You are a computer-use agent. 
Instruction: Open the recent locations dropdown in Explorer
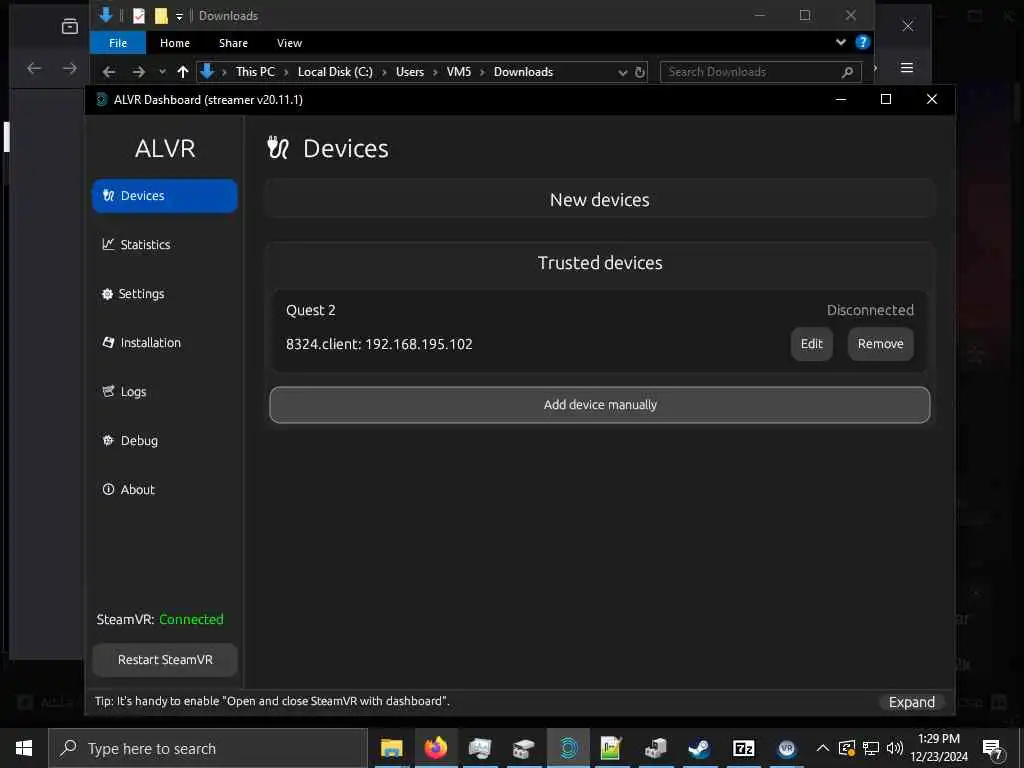[x=162, y=72]
